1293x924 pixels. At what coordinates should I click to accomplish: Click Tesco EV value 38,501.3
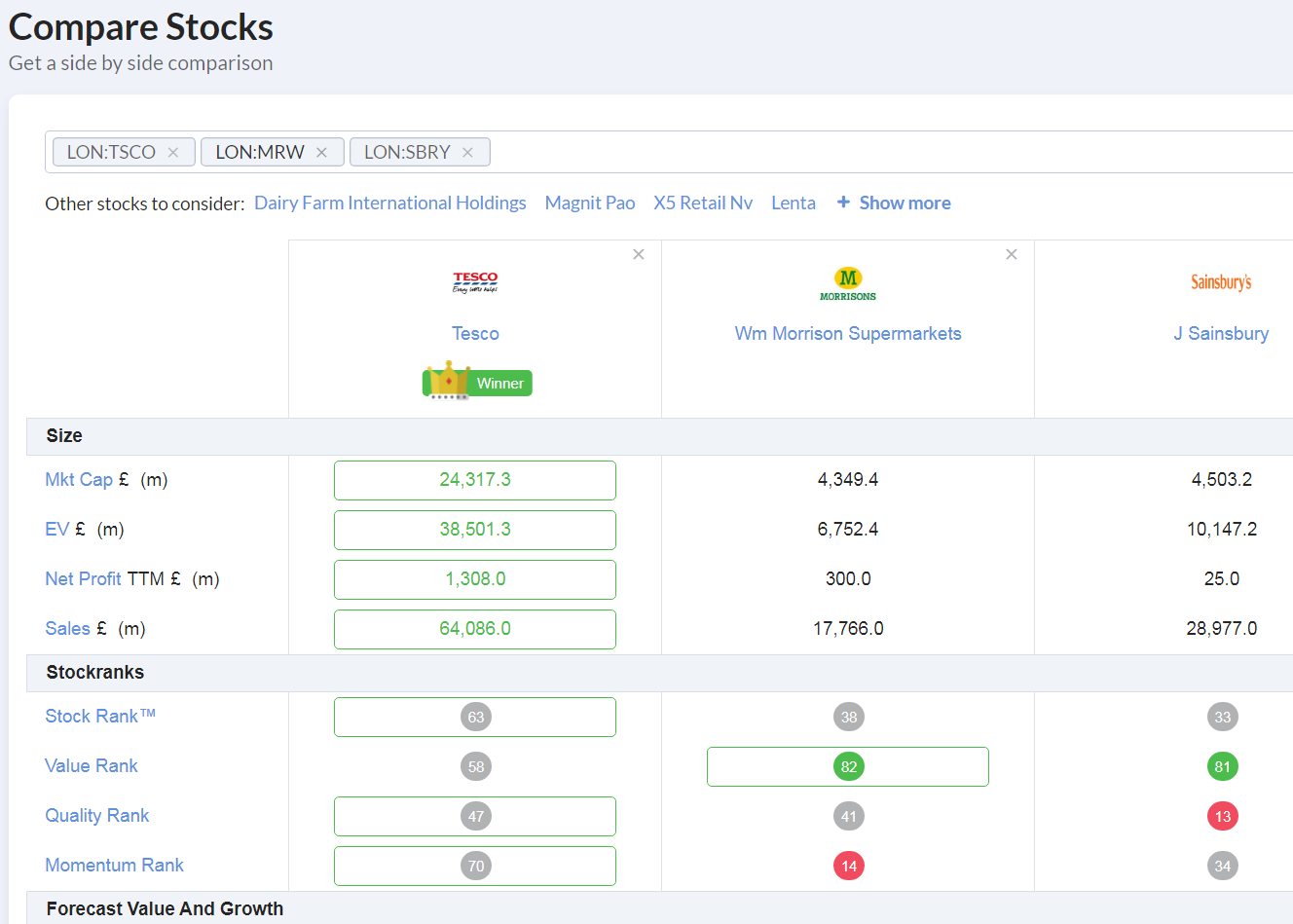point(475,530)
